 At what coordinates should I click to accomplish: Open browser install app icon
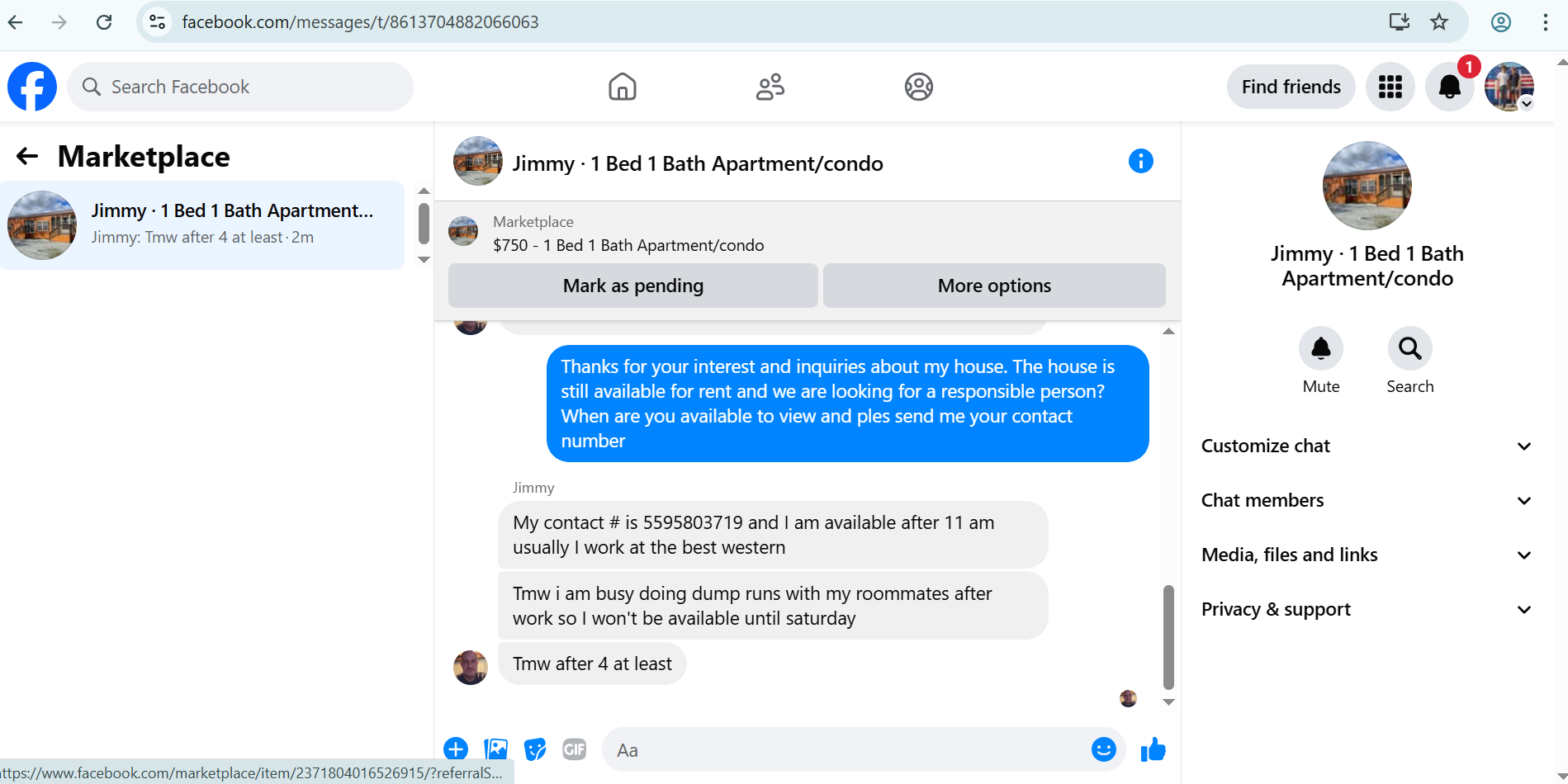pos(1399,22)
